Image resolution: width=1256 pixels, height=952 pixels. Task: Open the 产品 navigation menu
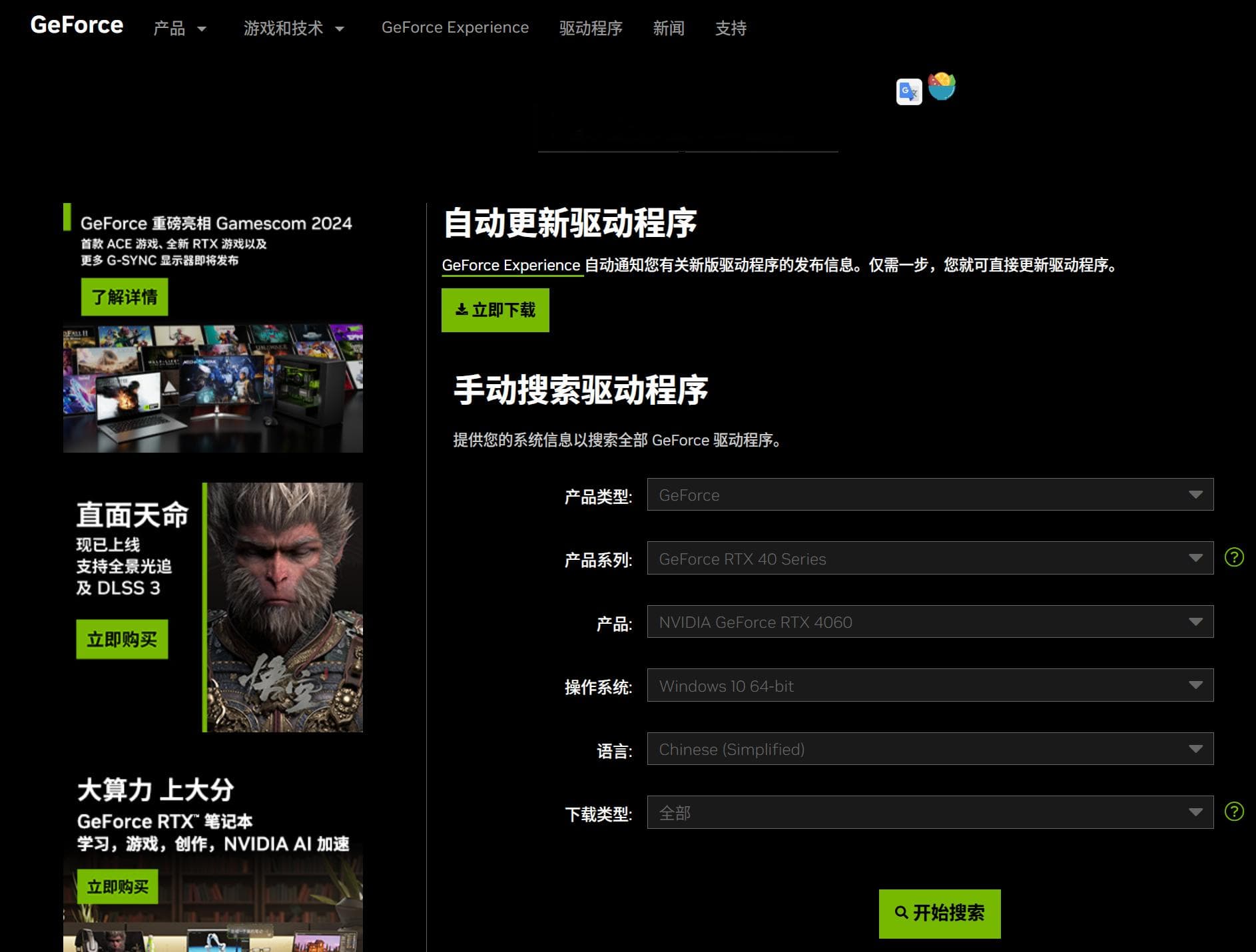(x=180, y=29)
